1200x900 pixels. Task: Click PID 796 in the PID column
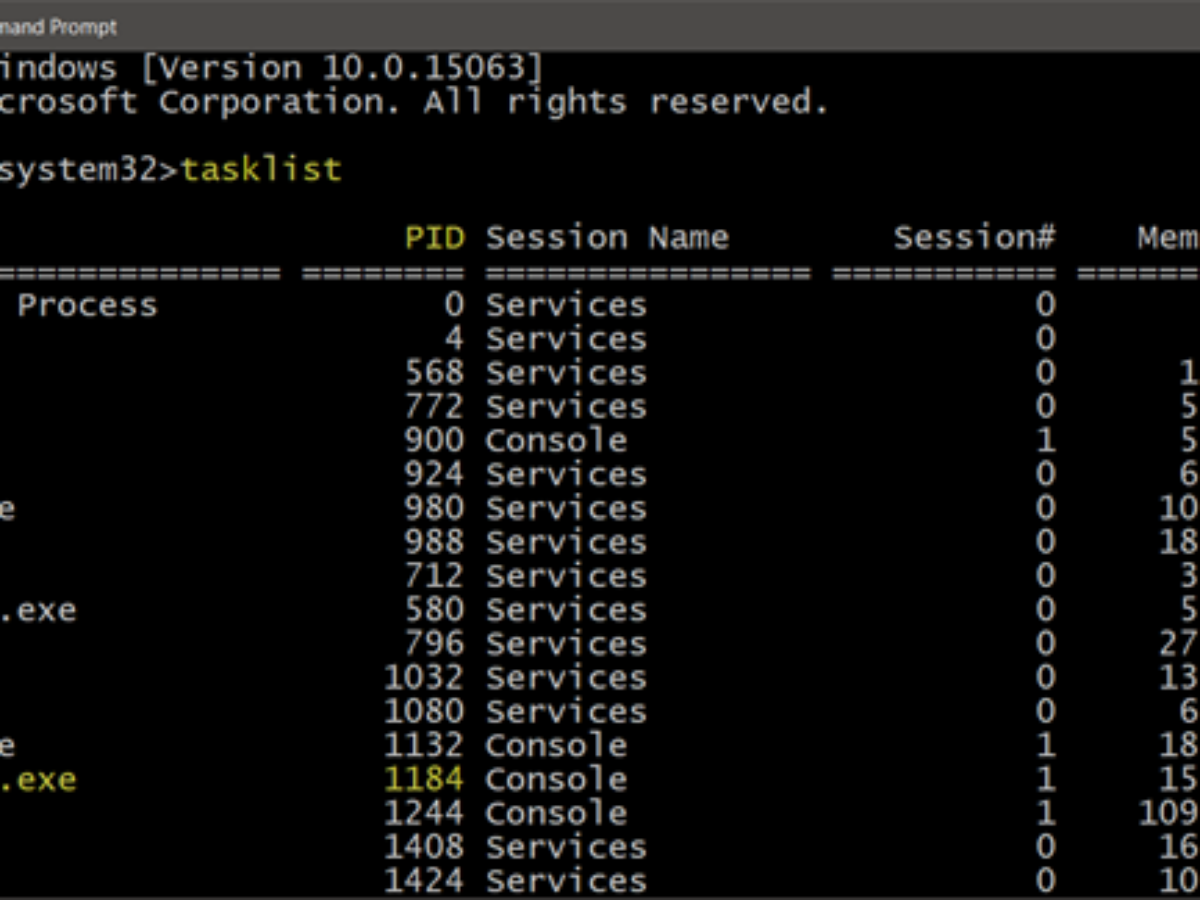click(x=434, y=644)
